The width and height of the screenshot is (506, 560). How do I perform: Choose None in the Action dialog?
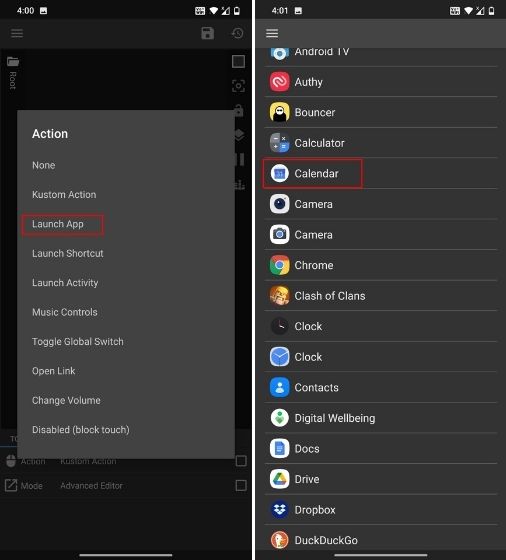(44, 165)
